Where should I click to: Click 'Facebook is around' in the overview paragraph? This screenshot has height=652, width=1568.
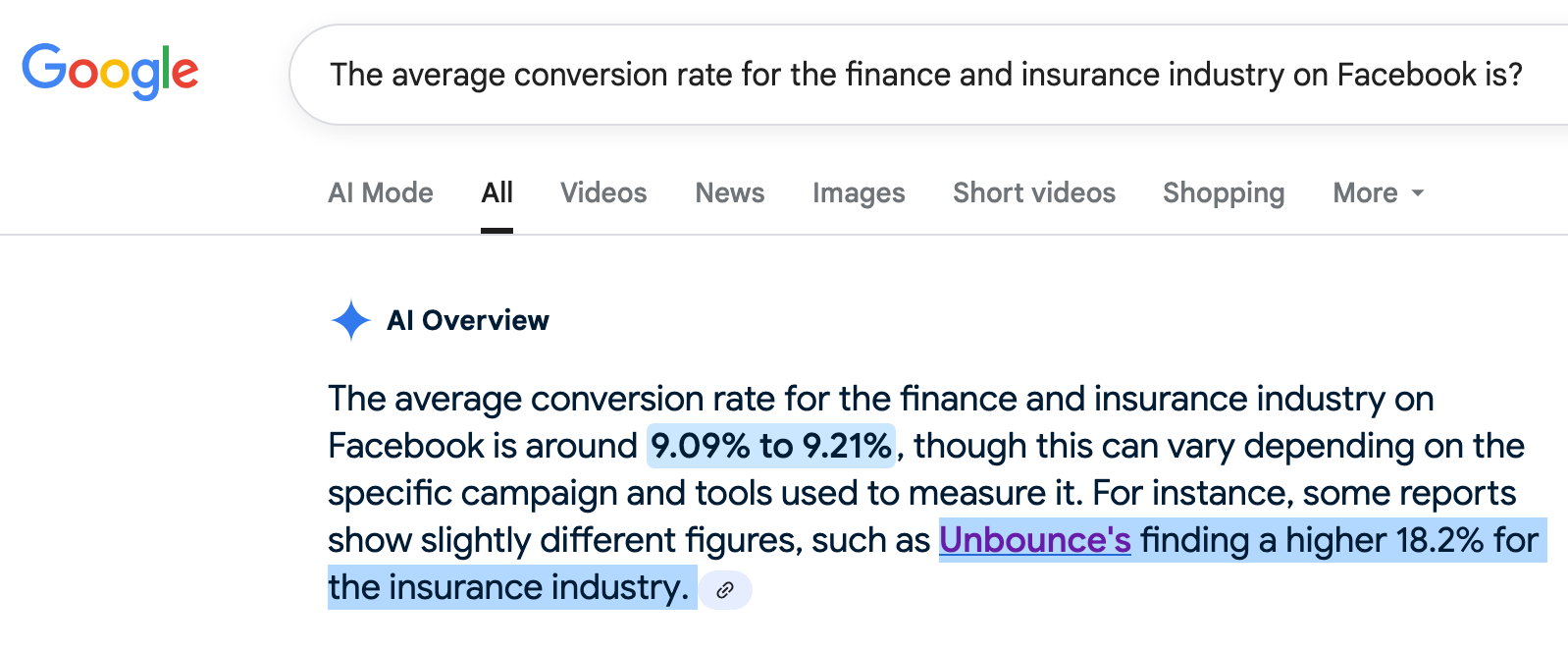(483, 446)
